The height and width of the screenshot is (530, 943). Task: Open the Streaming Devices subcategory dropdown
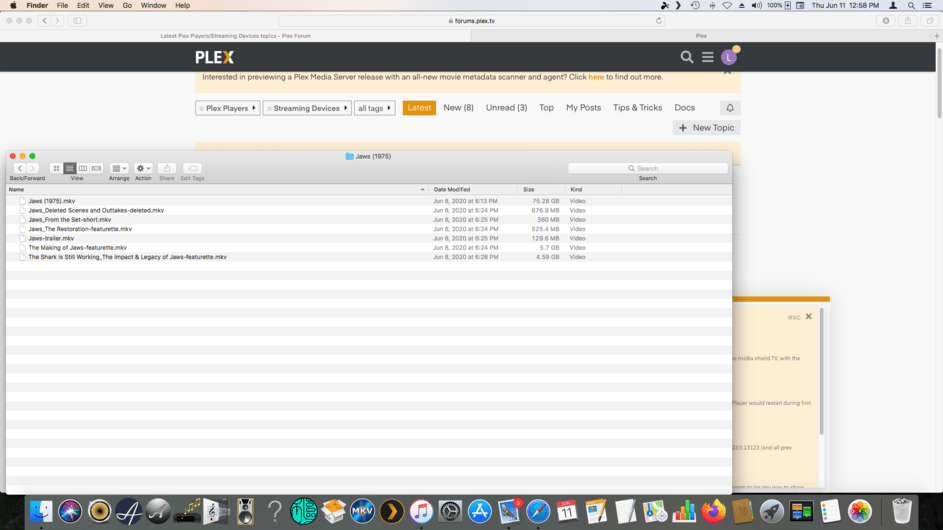pyautogui.click(x=307, y=108)
